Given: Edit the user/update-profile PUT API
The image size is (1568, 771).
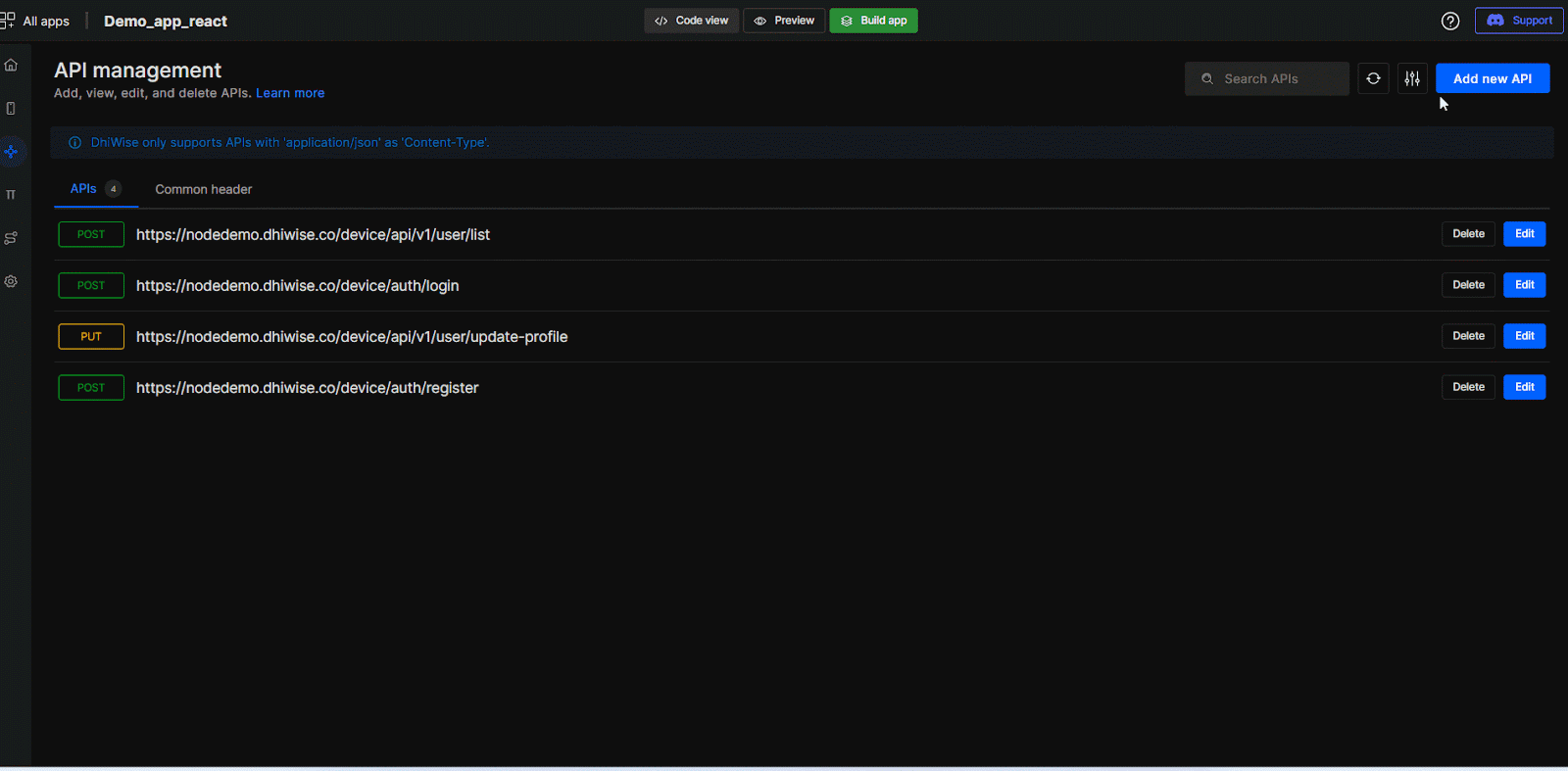Looking at the screenshot, I should [x=1524, y=336].
